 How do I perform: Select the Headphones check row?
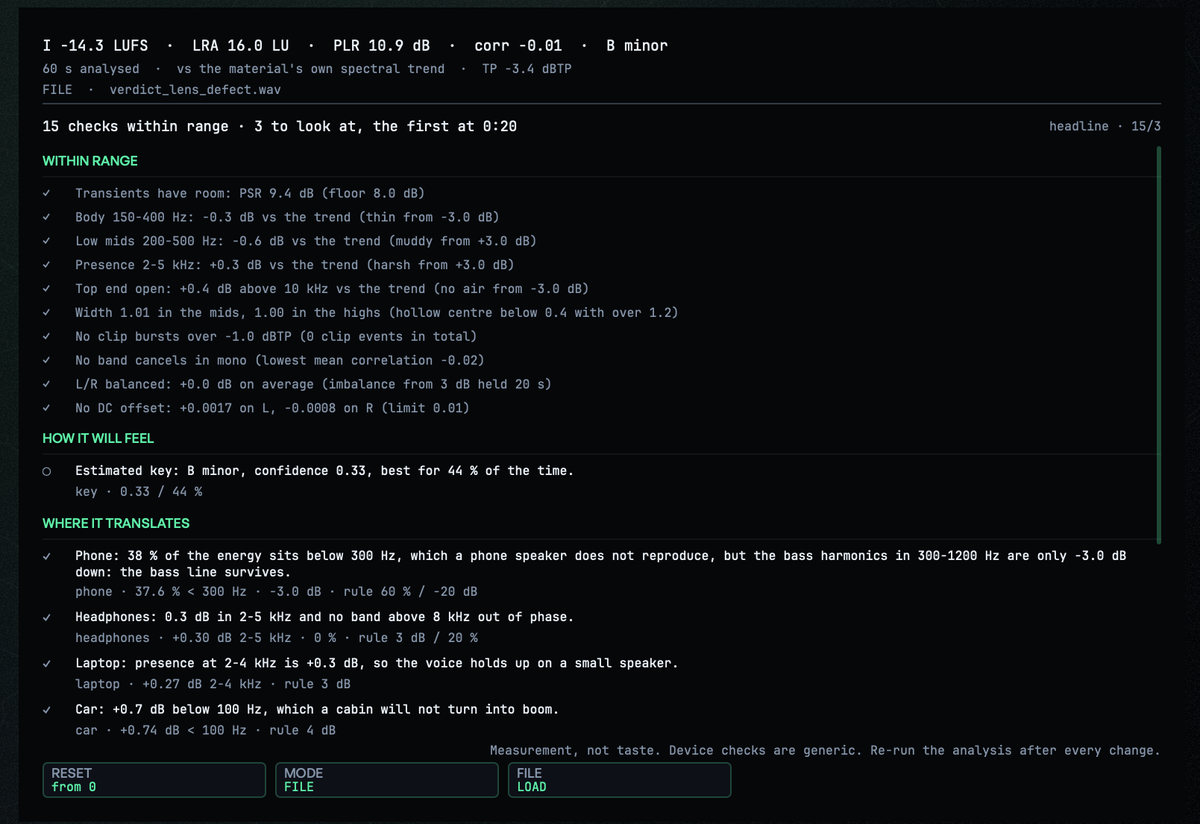tap(601, 627)
